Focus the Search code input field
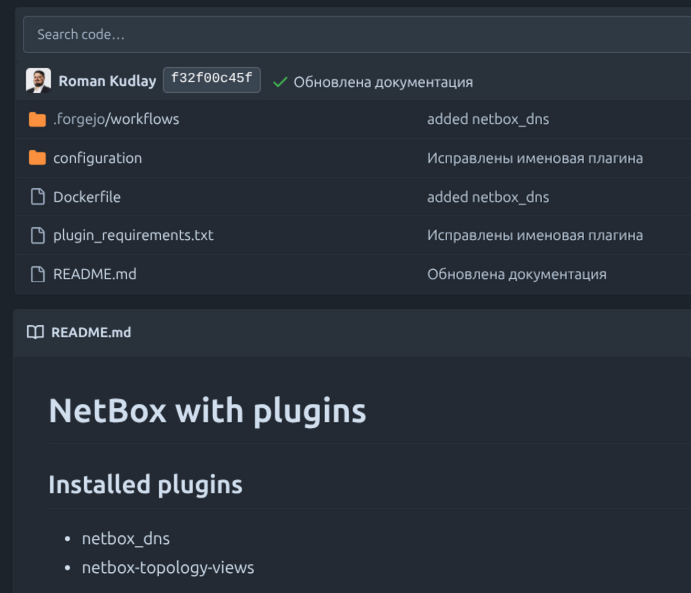This screenshot has height=593, width=691. point(350,34)
